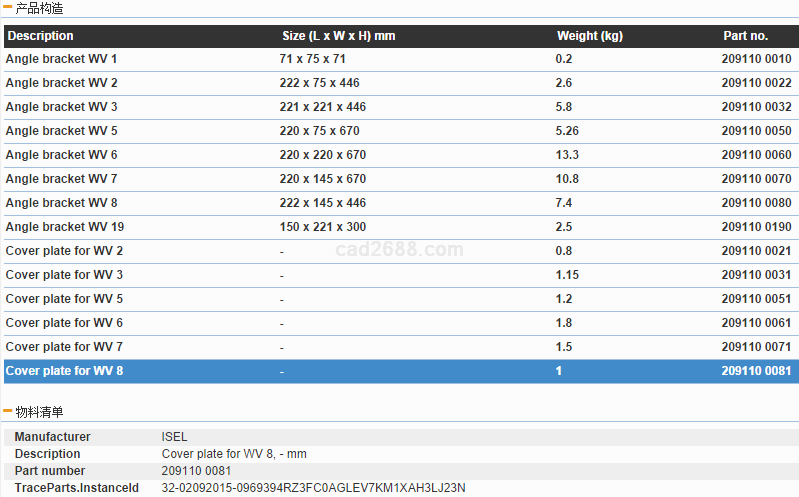Click the Size (L x W x H) mm header
This screenshot has width=799, height=497.
pyautogui.click(x=338, y=36)
